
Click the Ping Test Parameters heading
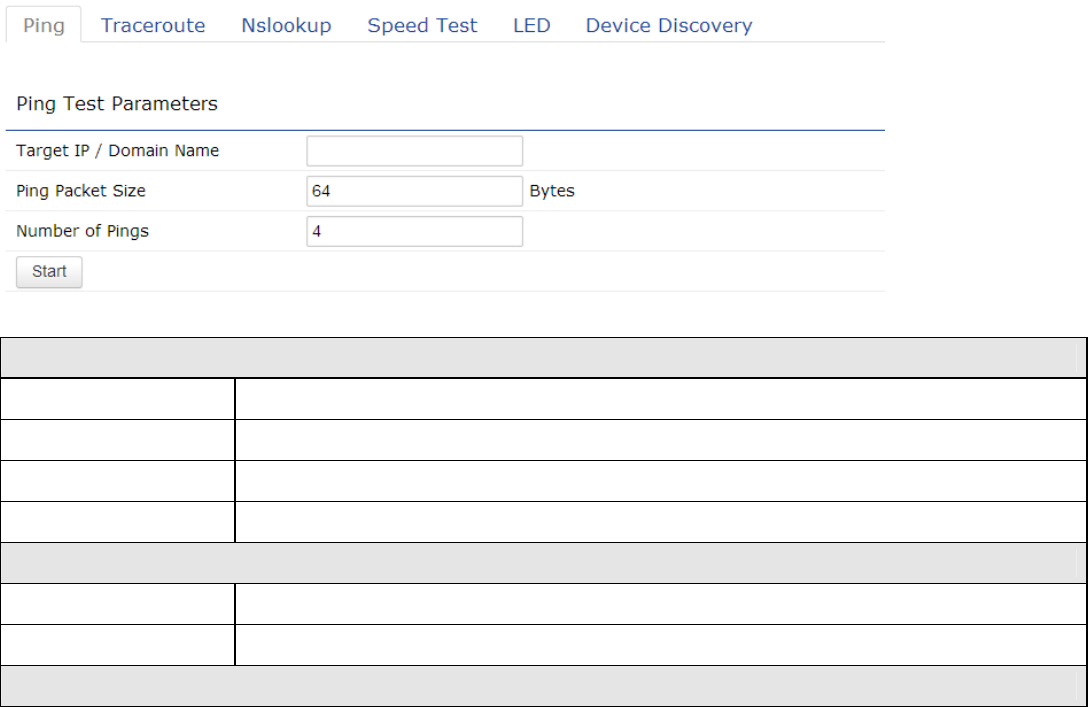click(117, 103)
